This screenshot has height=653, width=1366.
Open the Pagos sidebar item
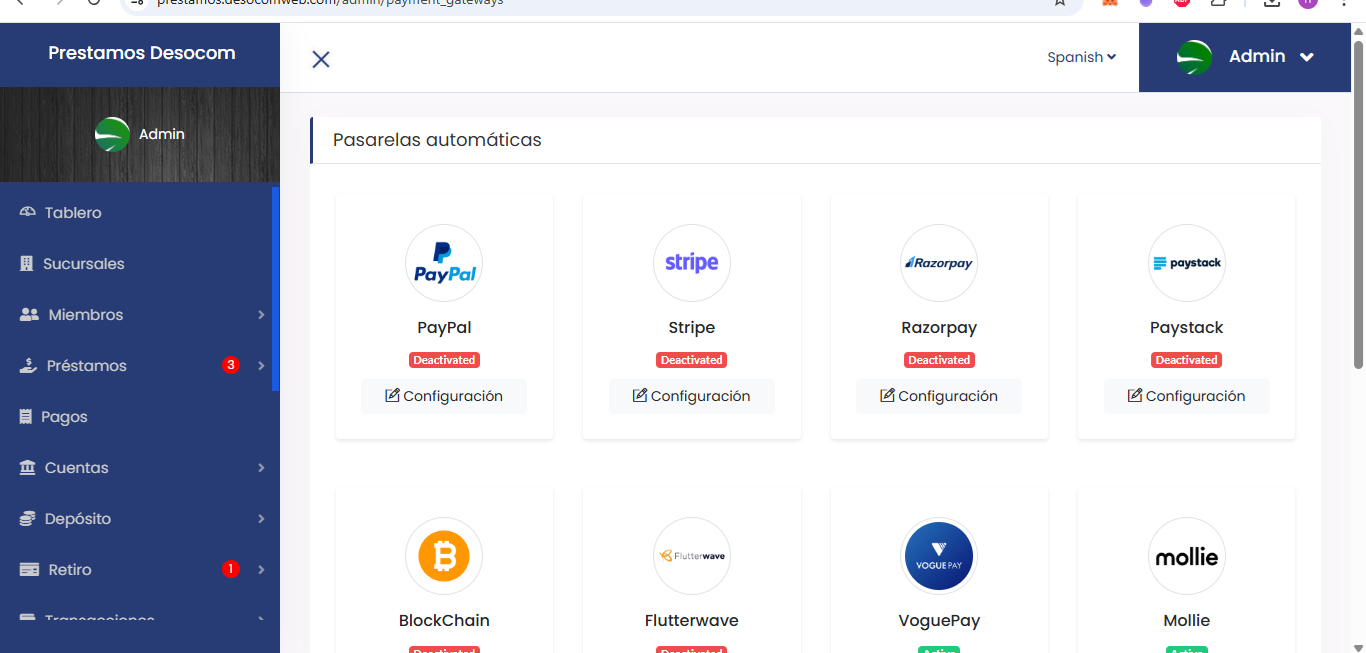(64, 417)
